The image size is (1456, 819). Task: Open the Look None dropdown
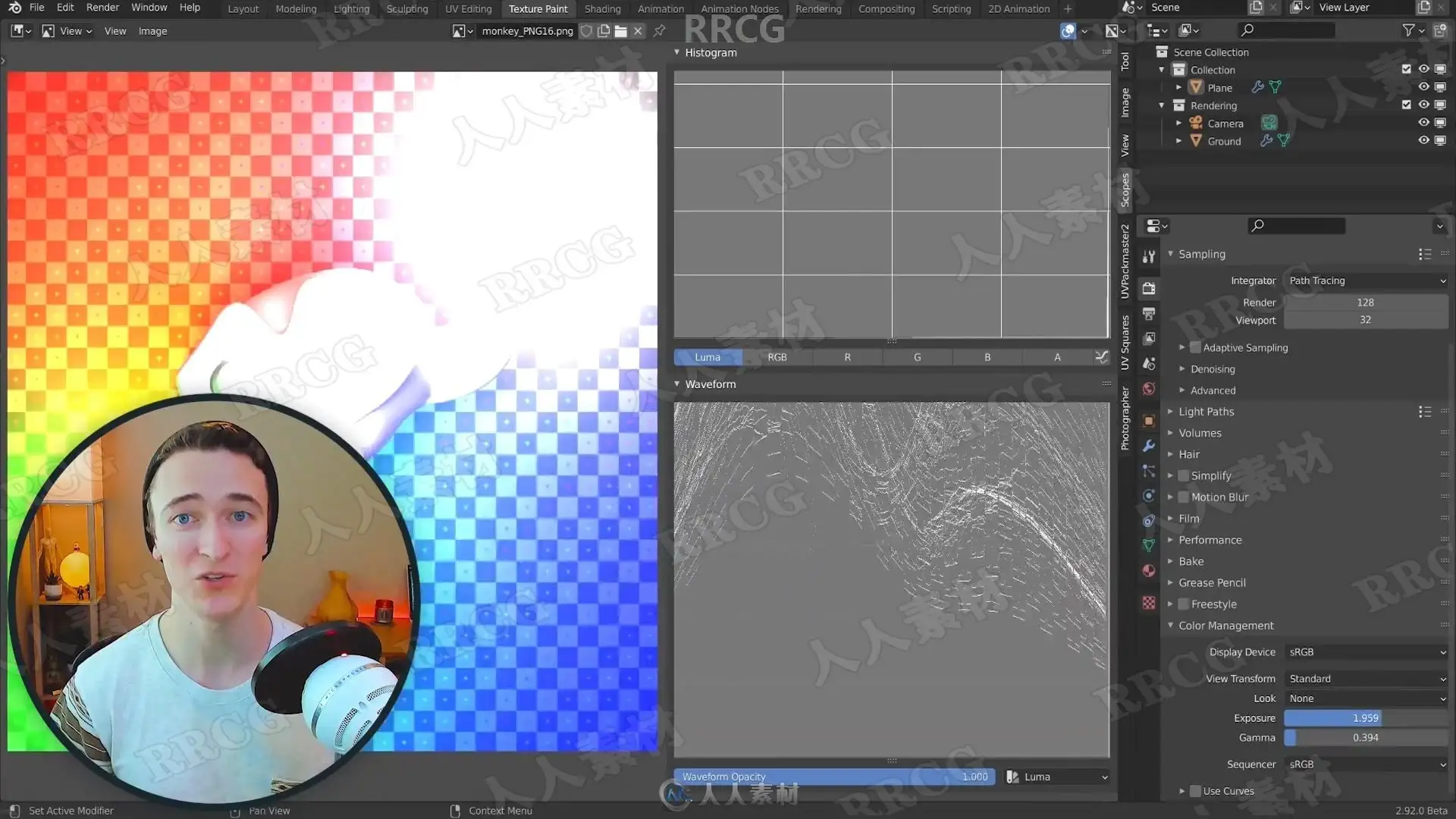click(x=1366, y=698)
